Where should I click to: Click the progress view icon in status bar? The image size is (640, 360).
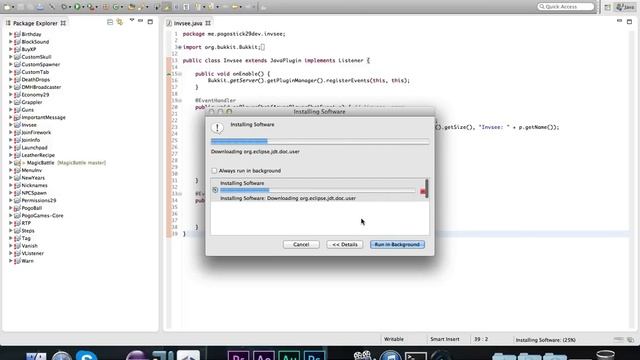631,340
